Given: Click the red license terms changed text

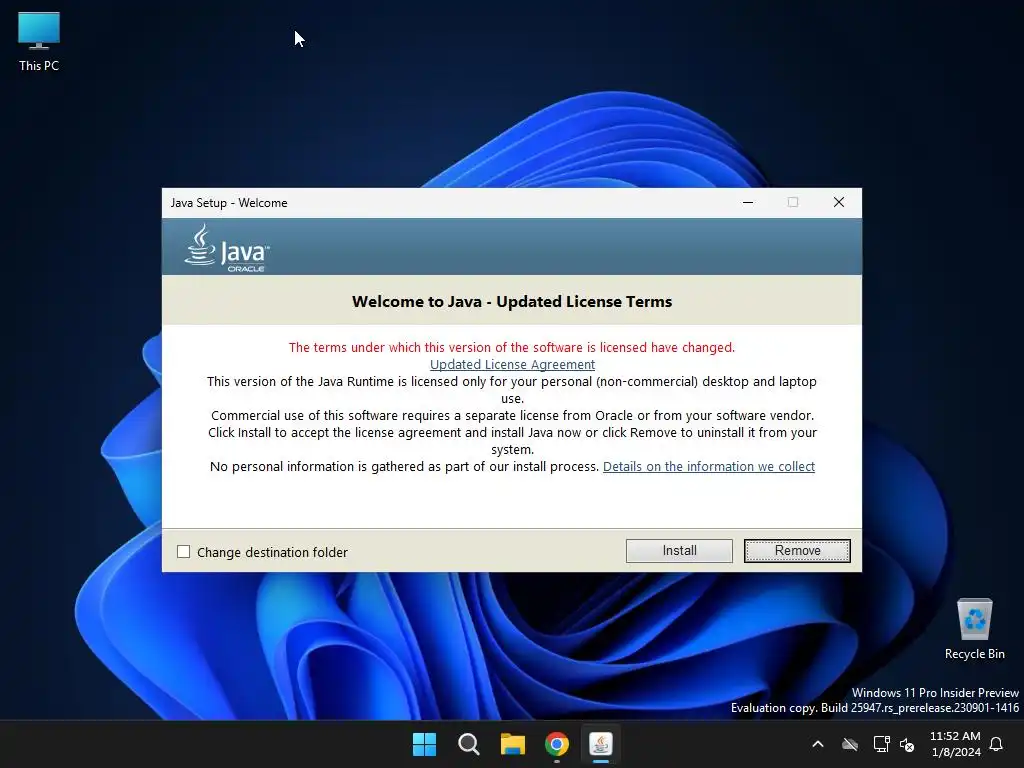Looking at the screenshot, I should pyautogui.click(x=512, y=347).
